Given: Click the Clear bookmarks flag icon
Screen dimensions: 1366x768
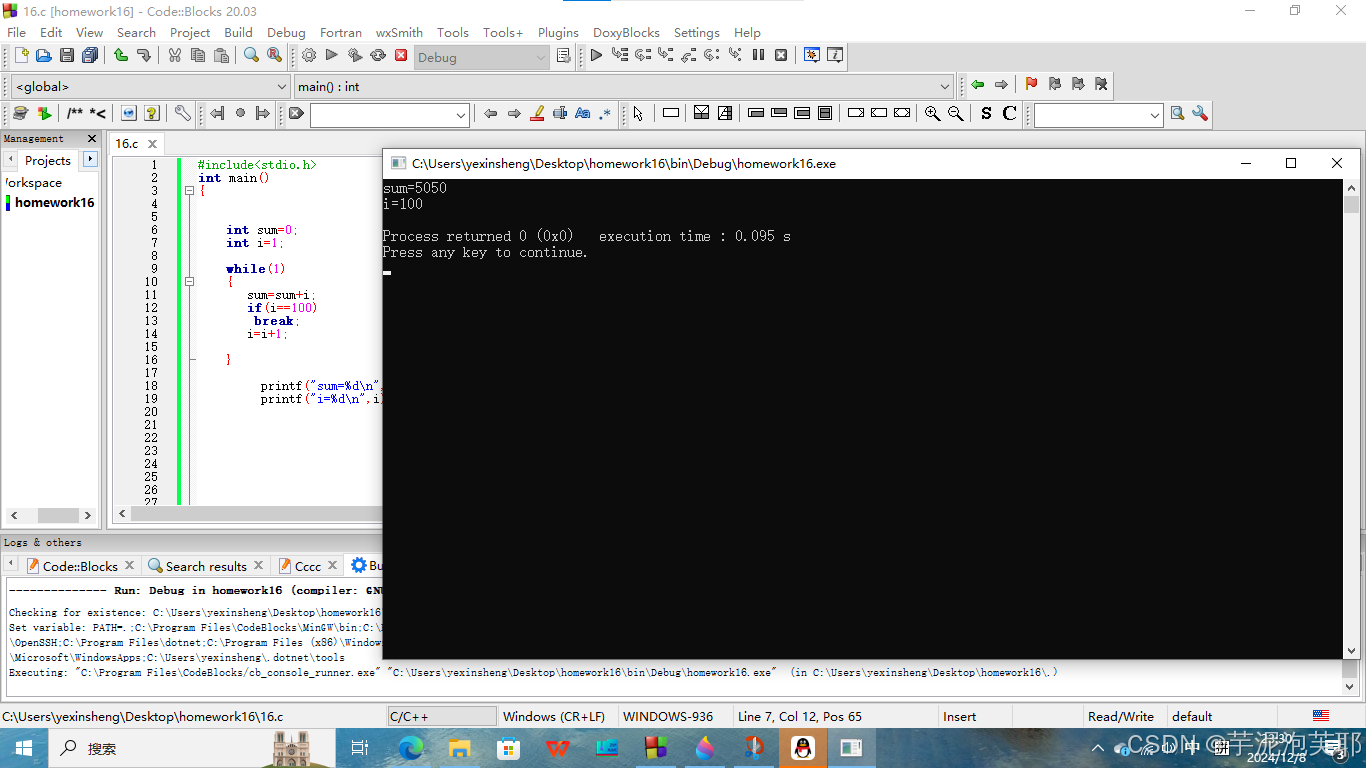Looking at the screenshot, I should 1101,85.
